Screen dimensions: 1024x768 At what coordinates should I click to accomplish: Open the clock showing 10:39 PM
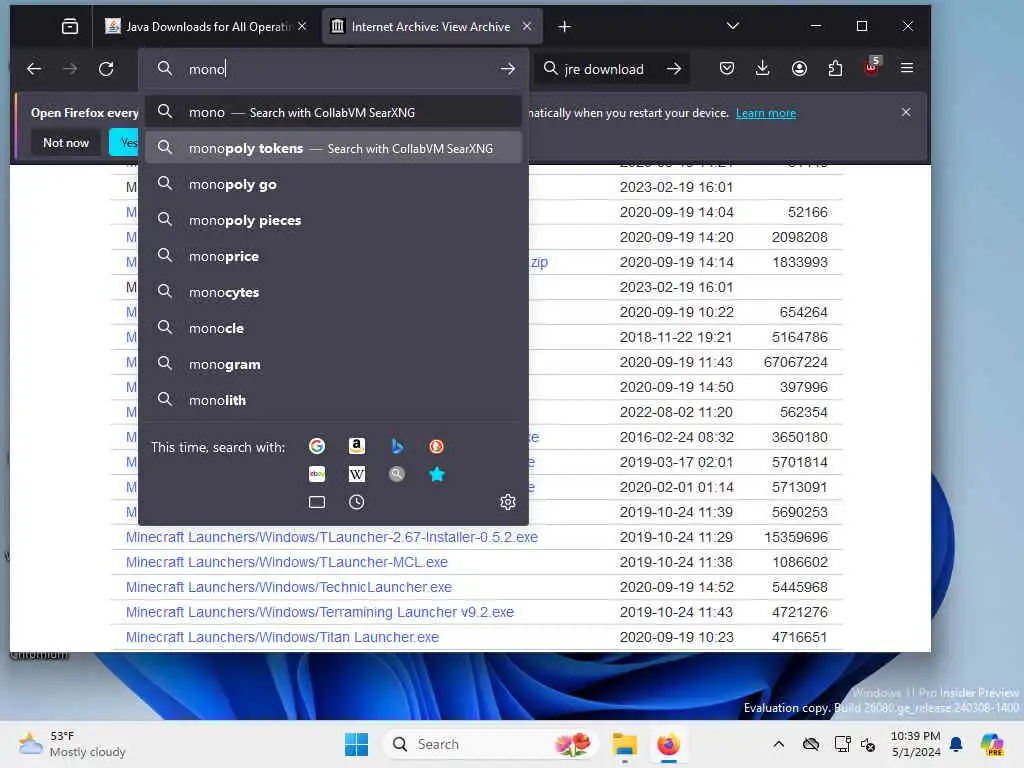click(916, 744)
